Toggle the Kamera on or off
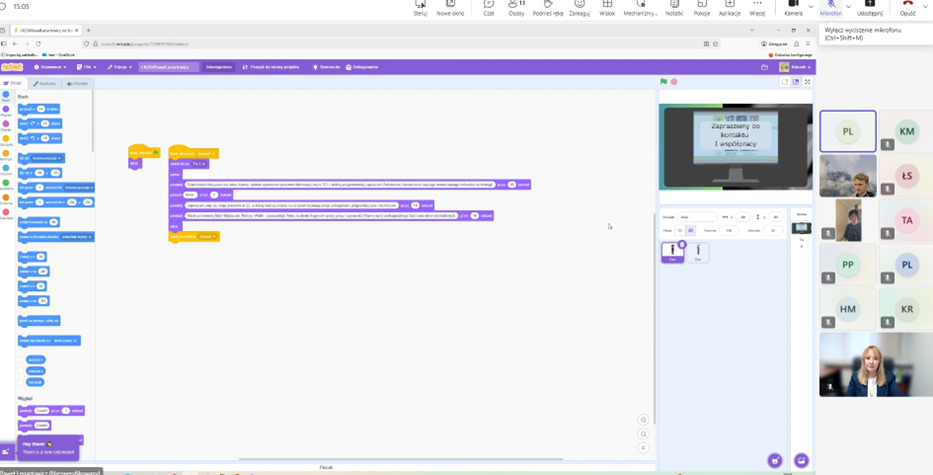 [793, 6]
